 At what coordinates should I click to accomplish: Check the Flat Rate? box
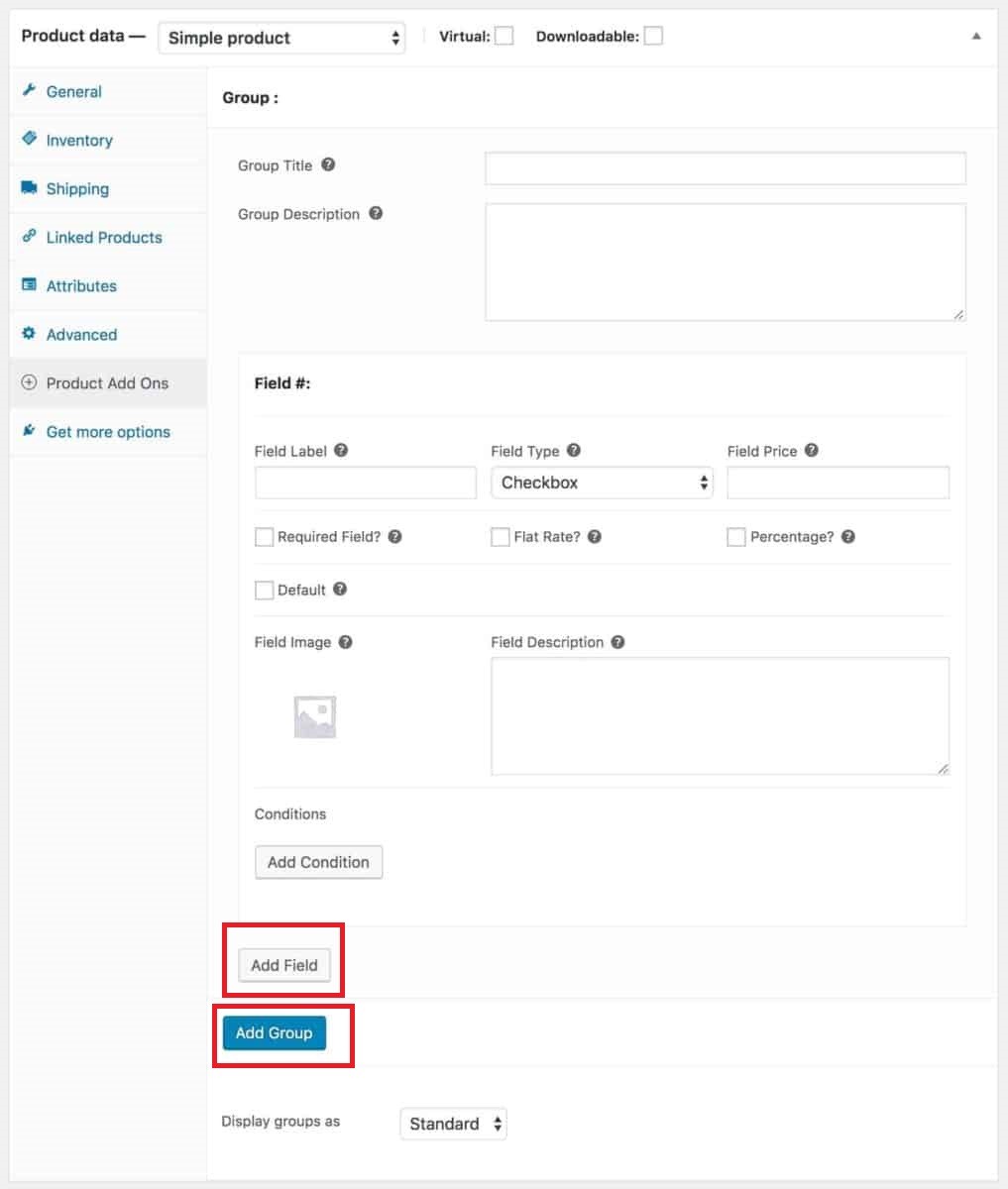pyautogui.click(x=501, y=536)
